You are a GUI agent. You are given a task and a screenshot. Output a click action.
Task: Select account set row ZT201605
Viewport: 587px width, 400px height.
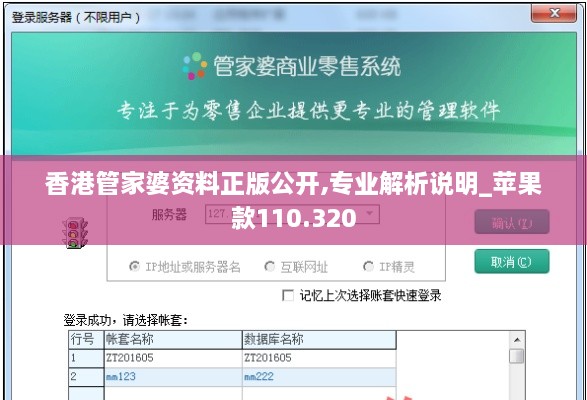point(232,358)
